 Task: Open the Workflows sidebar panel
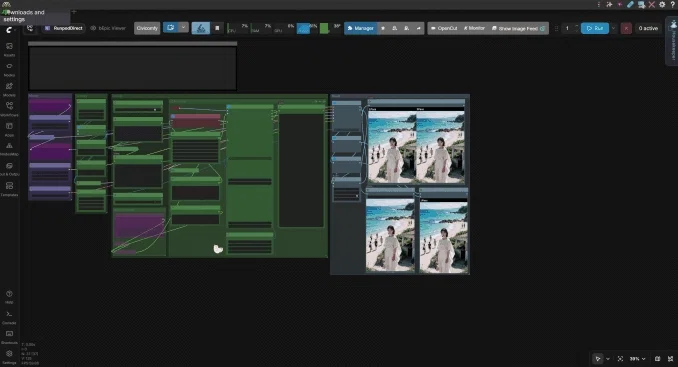[x=9, y=109]
